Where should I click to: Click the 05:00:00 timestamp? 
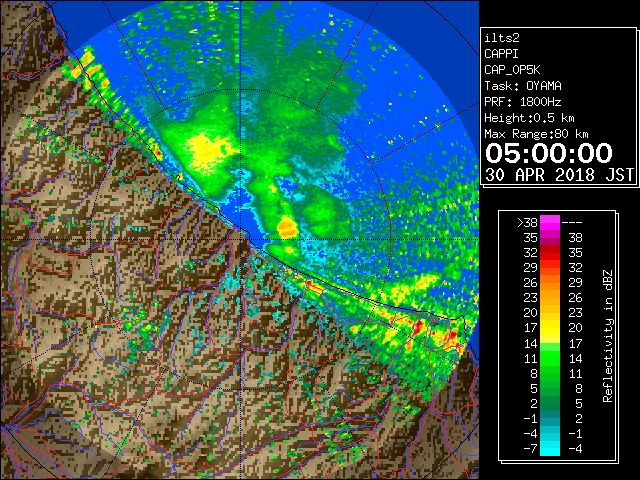point(549,153)
